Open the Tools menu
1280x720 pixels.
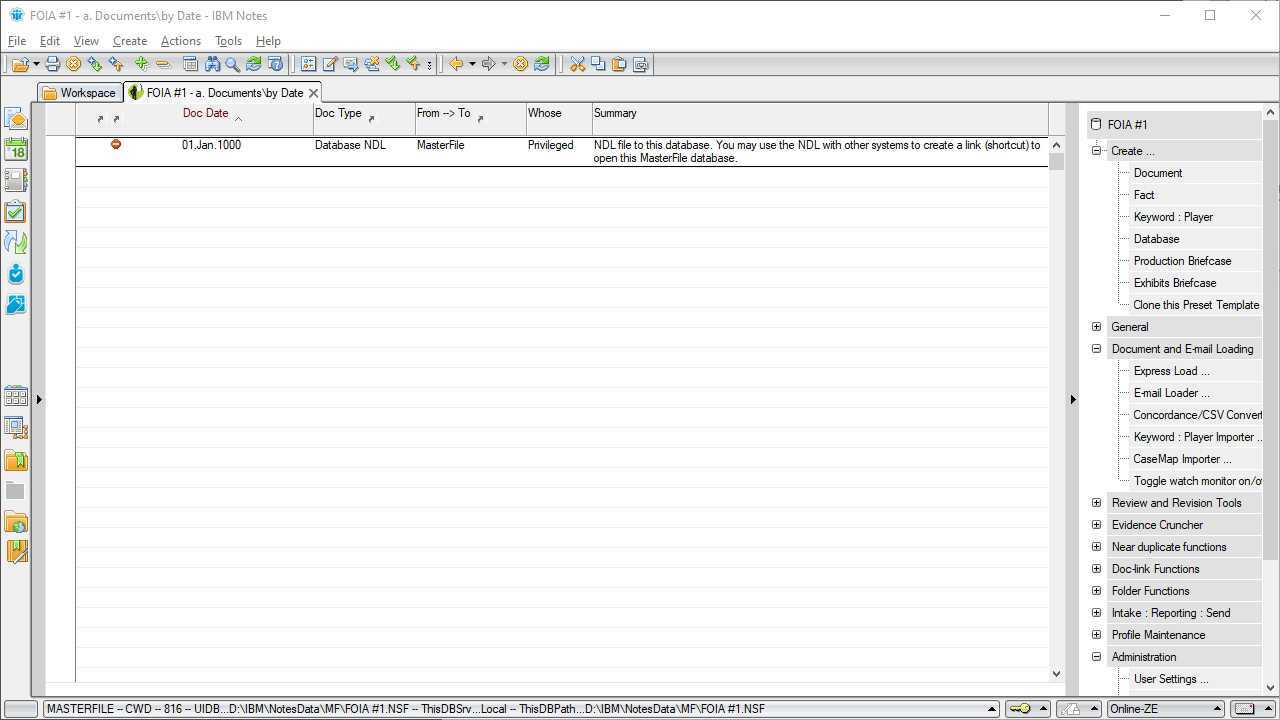click(228, 41)
